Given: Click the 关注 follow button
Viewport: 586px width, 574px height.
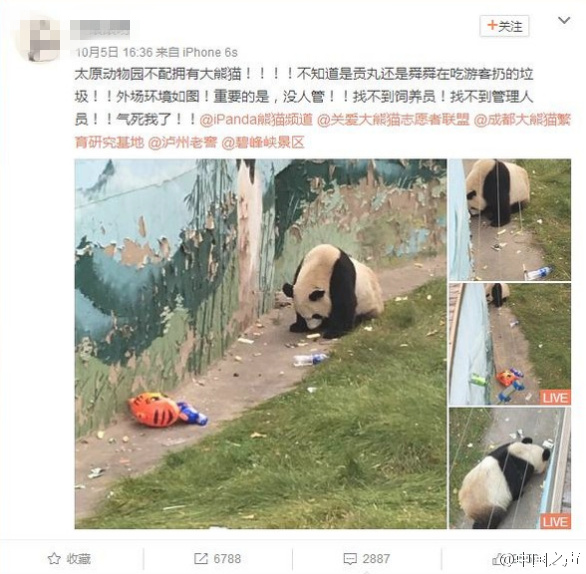Looking at the screenshot, I should coord(504,26).
